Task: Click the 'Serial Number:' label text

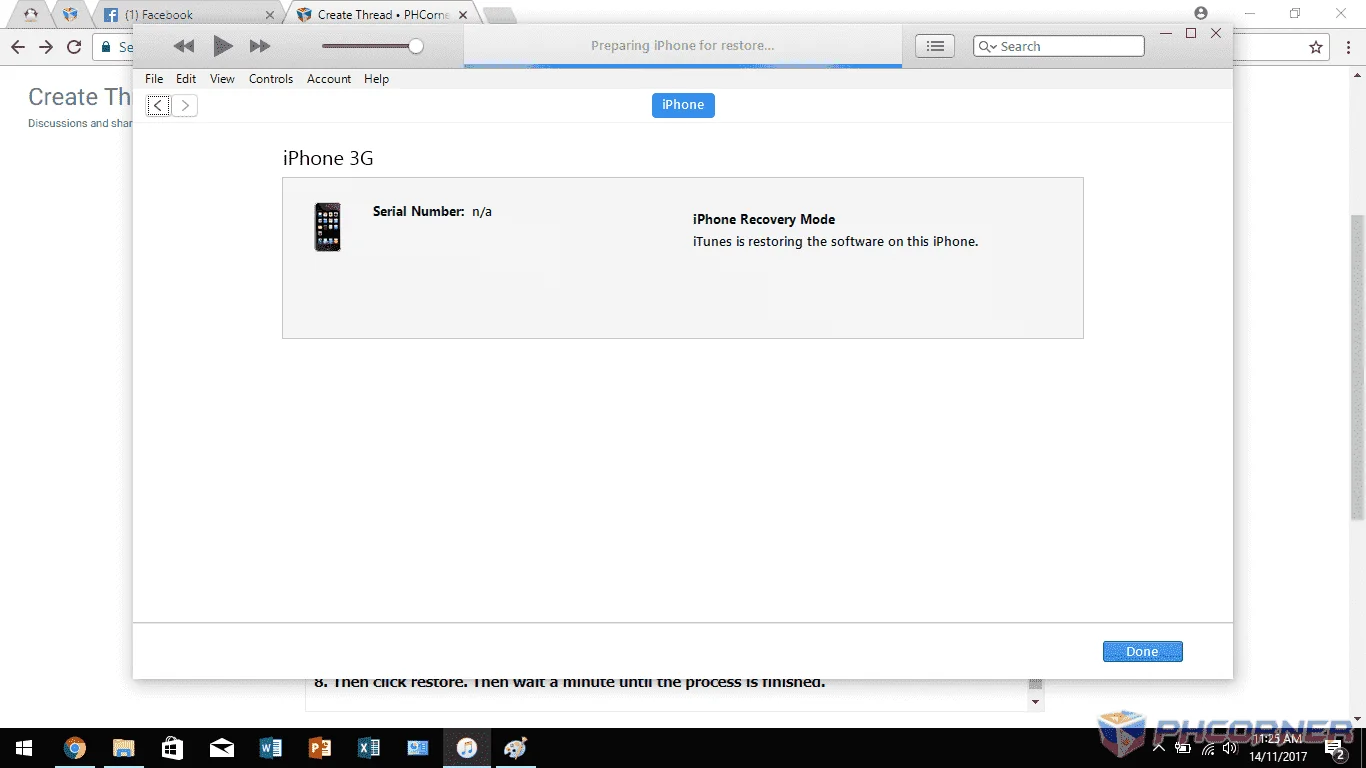Action: [x=419, y=211]
